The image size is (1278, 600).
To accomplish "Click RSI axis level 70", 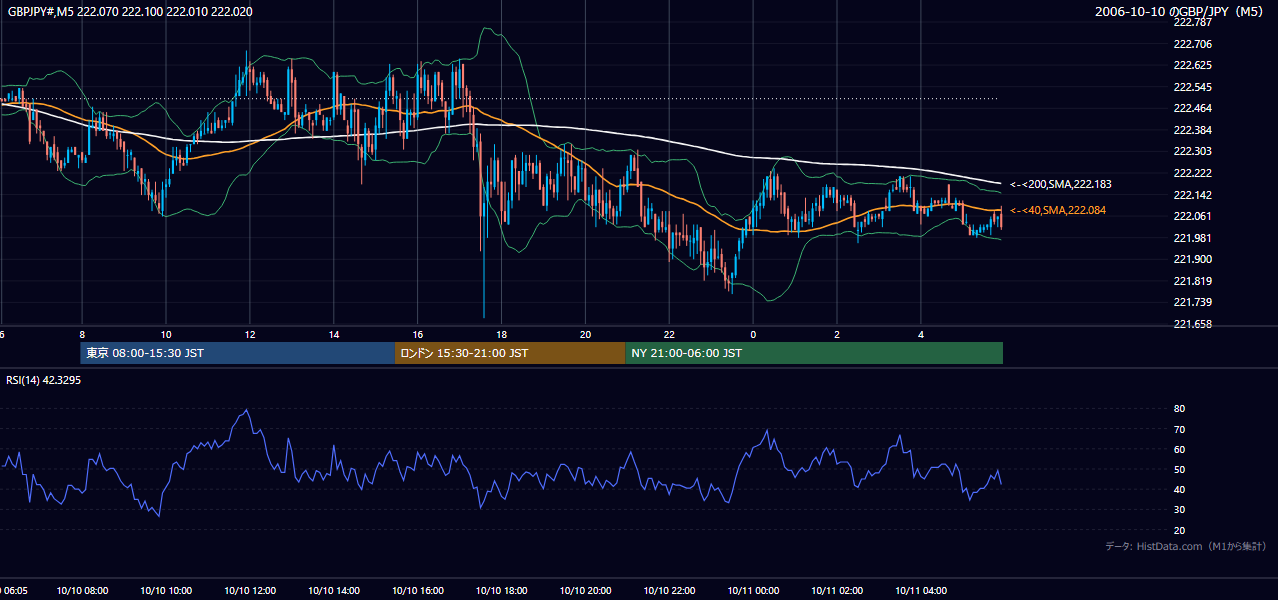I will [x=1180, y=429].
